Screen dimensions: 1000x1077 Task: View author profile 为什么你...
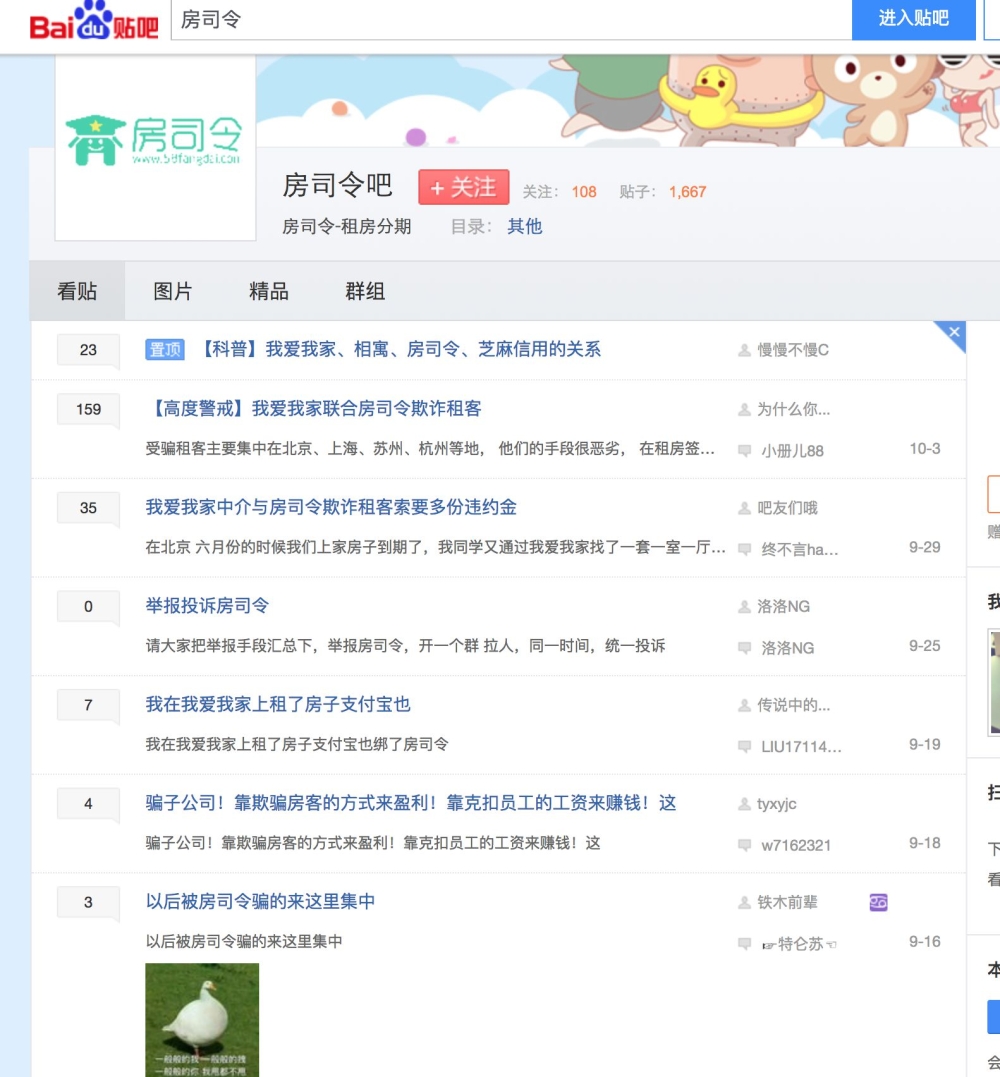click(793, 409)
